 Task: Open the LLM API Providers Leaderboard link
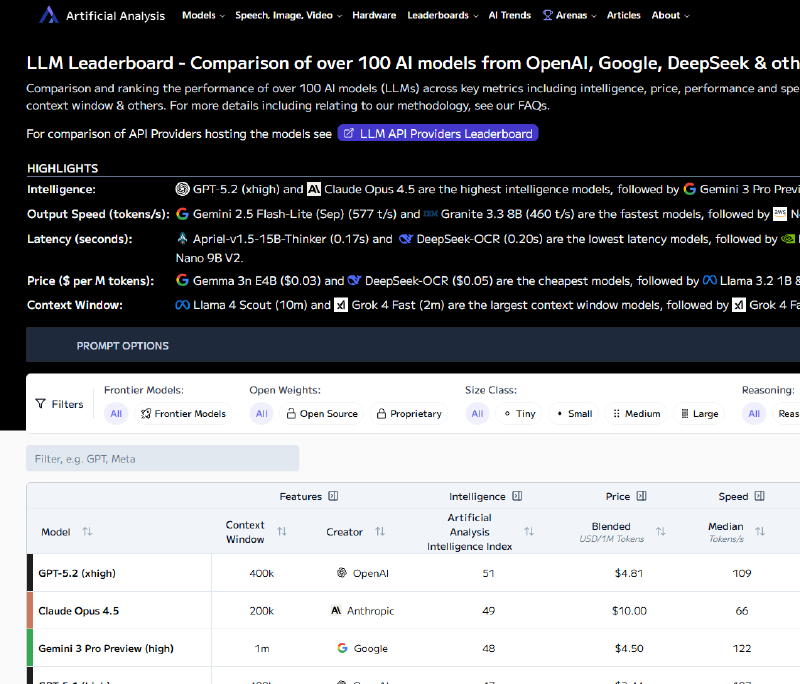point(437,133)
